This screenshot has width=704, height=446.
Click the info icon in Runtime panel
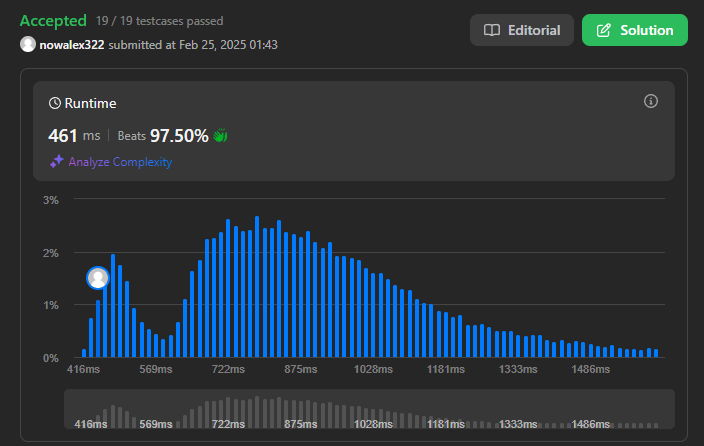(651, 101)
